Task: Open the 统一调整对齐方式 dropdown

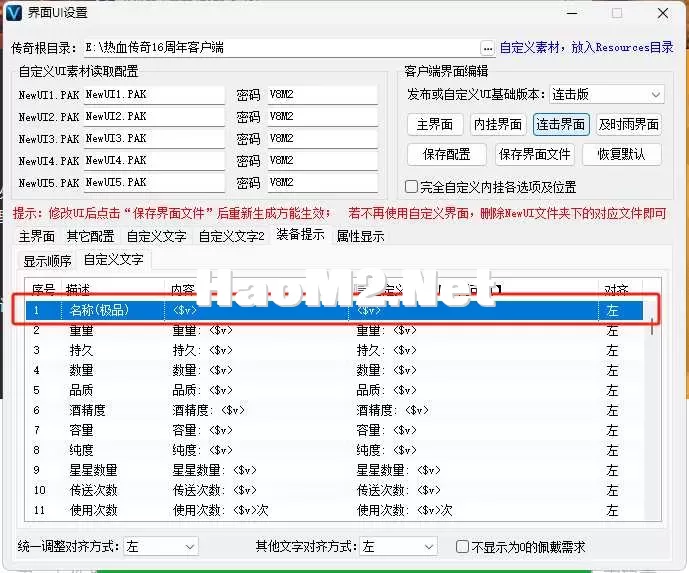Action: 160,547
